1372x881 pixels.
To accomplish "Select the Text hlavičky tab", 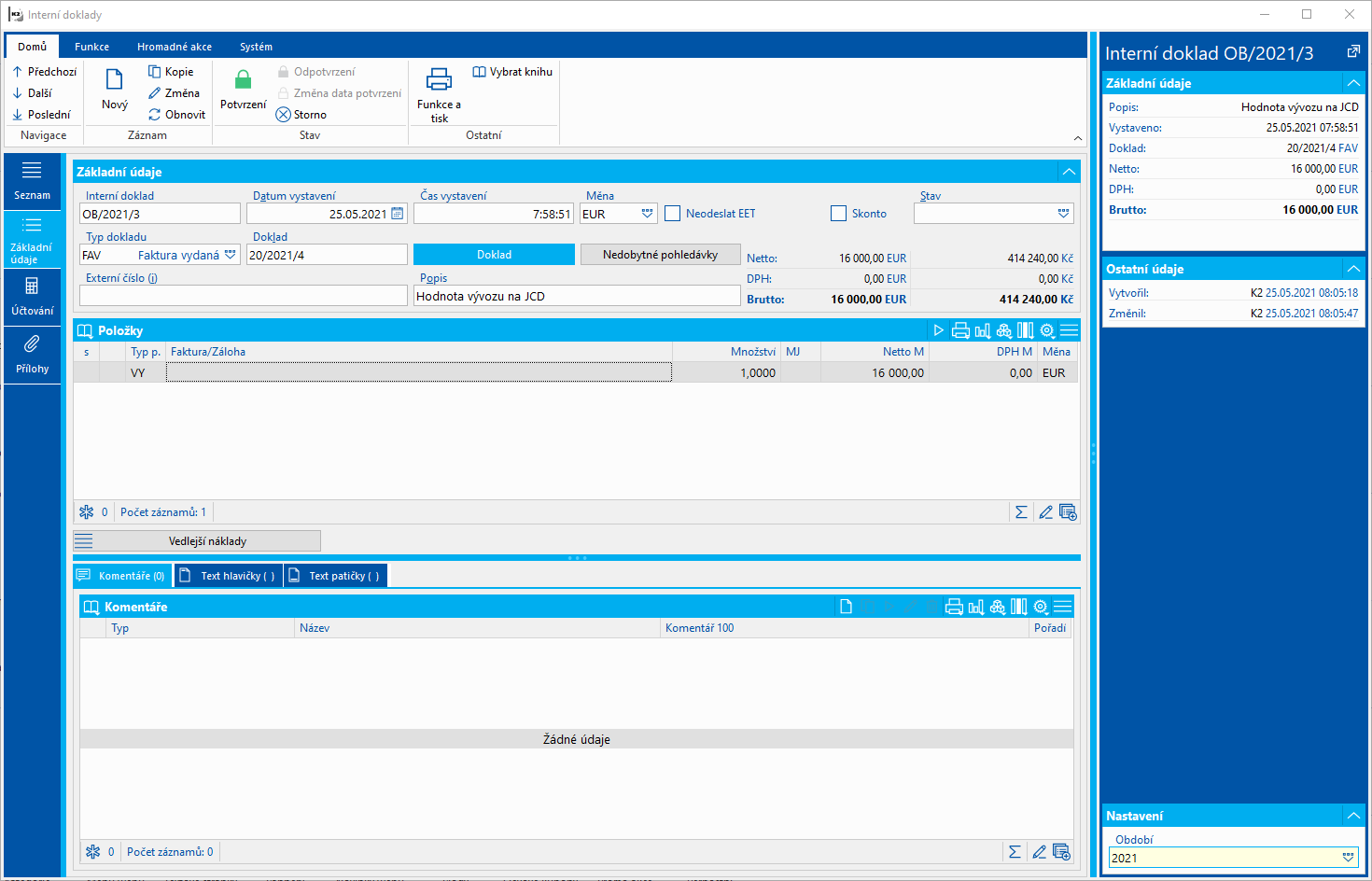I will click(x=229, y=576).
